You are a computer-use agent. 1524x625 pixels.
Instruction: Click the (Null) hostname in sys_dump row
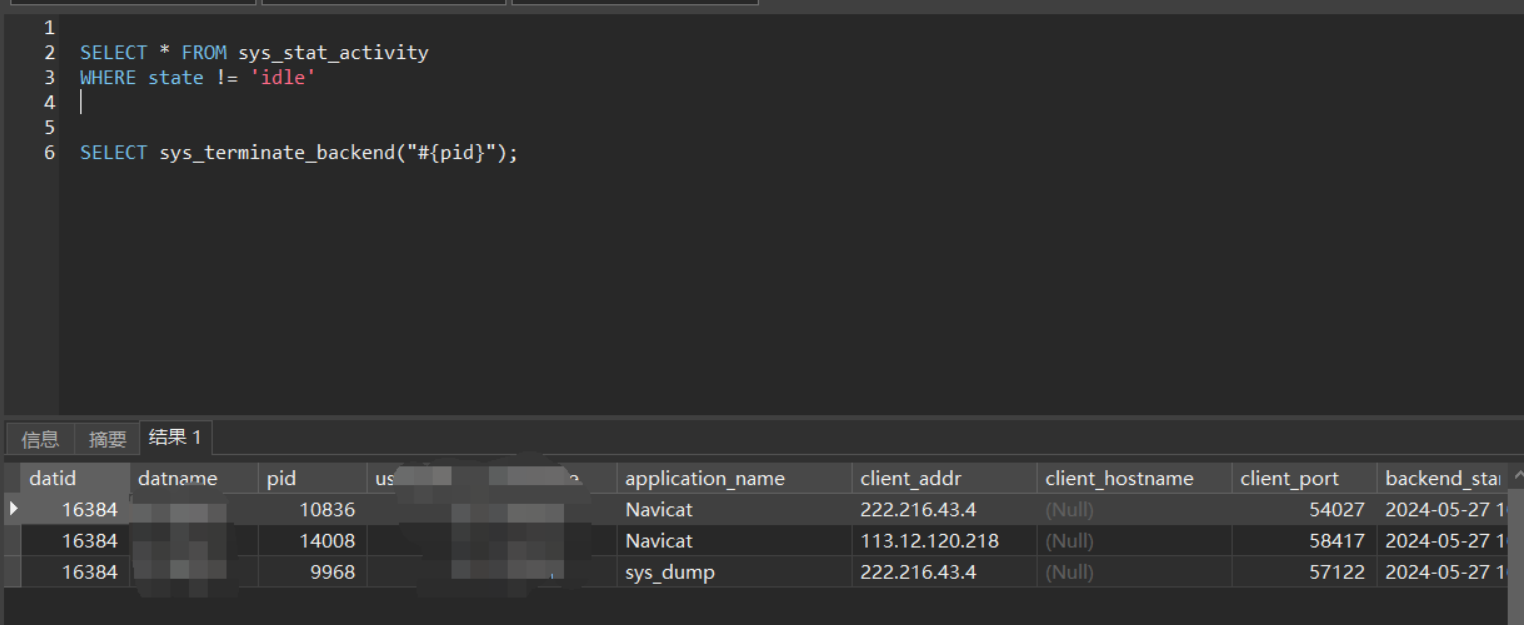pos(1134,572)
